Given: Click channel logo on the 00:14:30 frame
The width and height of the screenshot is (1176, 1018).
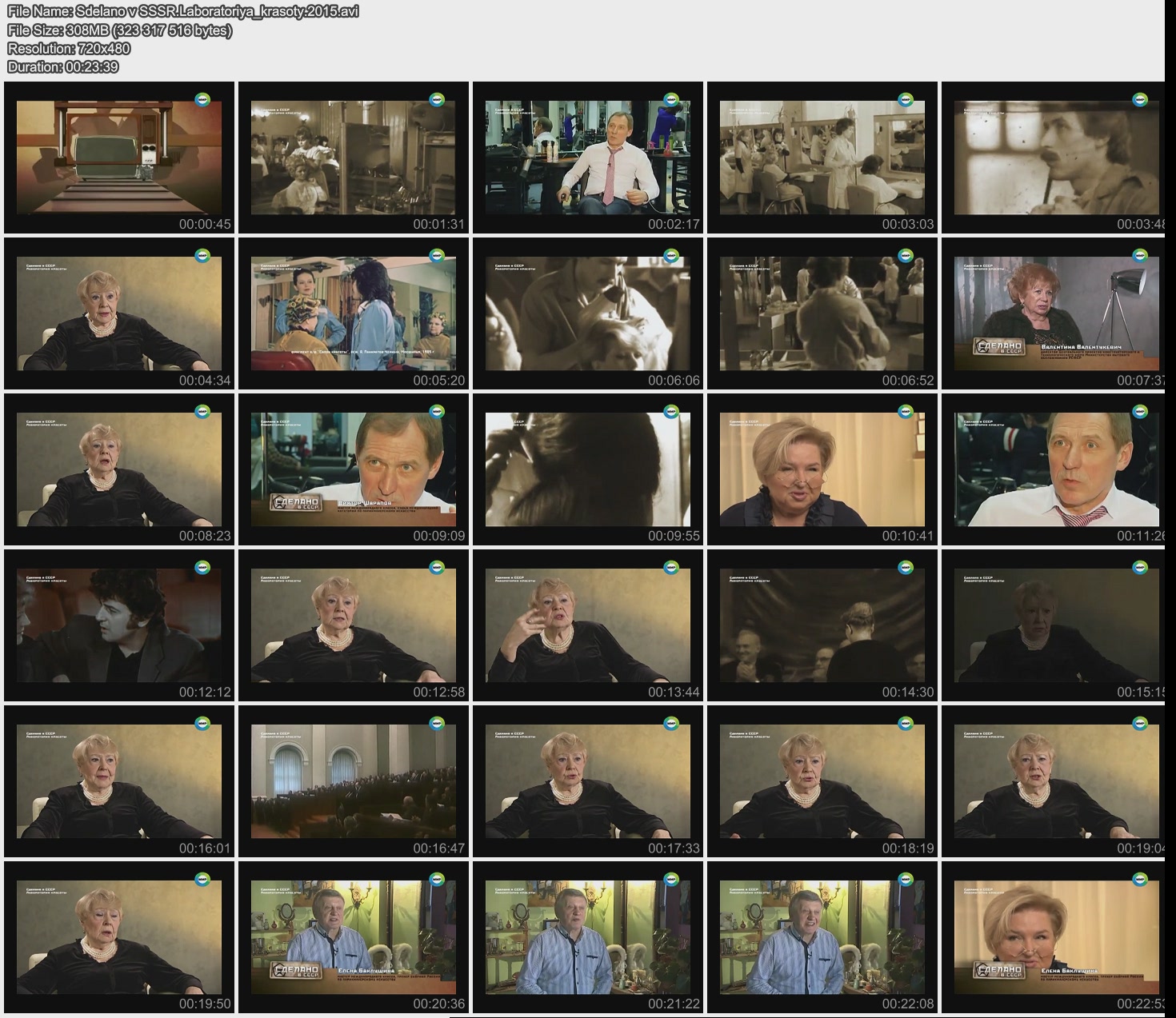Looking at the screenshot, I should tap(906, 568).
